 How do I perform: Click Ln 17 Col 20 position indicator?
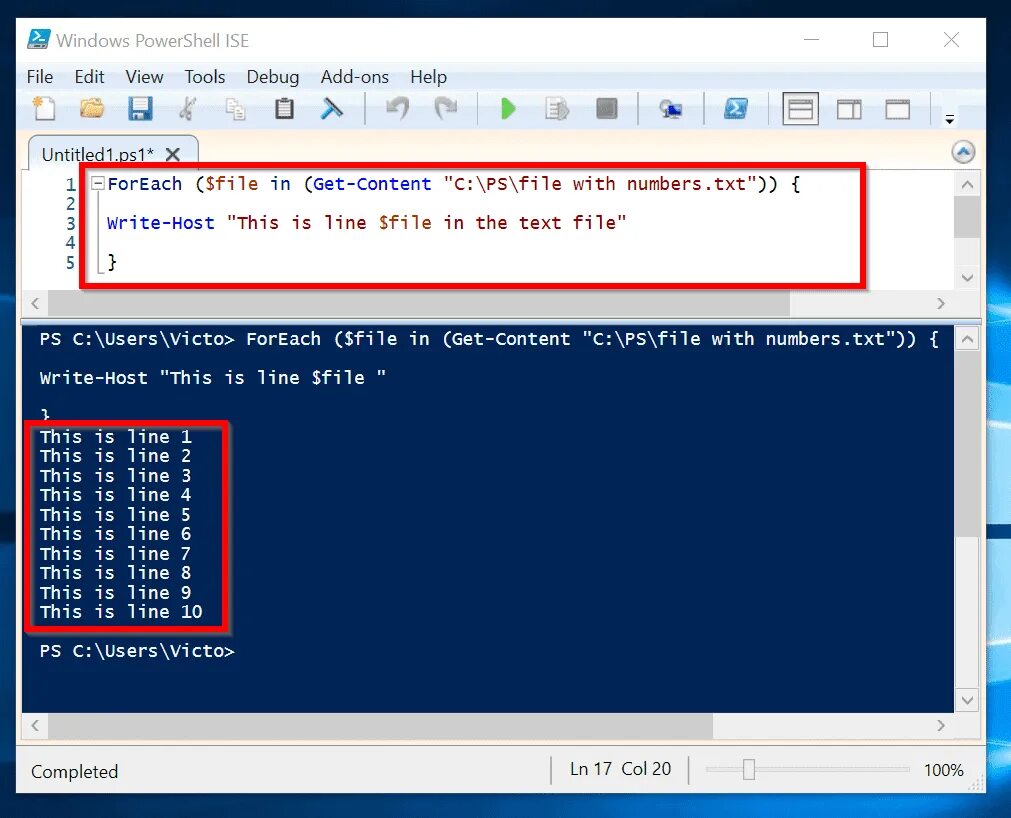click(620, 769)
